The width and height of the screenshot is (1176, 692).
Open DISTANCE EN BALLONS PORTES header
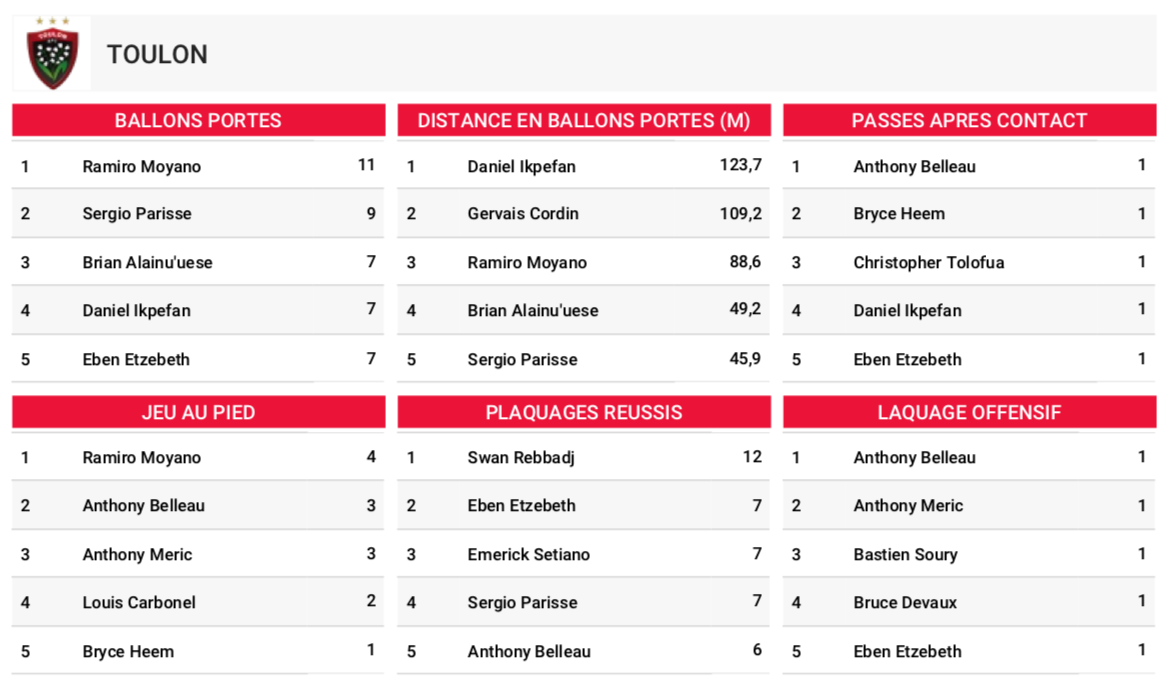click(584, 121)
